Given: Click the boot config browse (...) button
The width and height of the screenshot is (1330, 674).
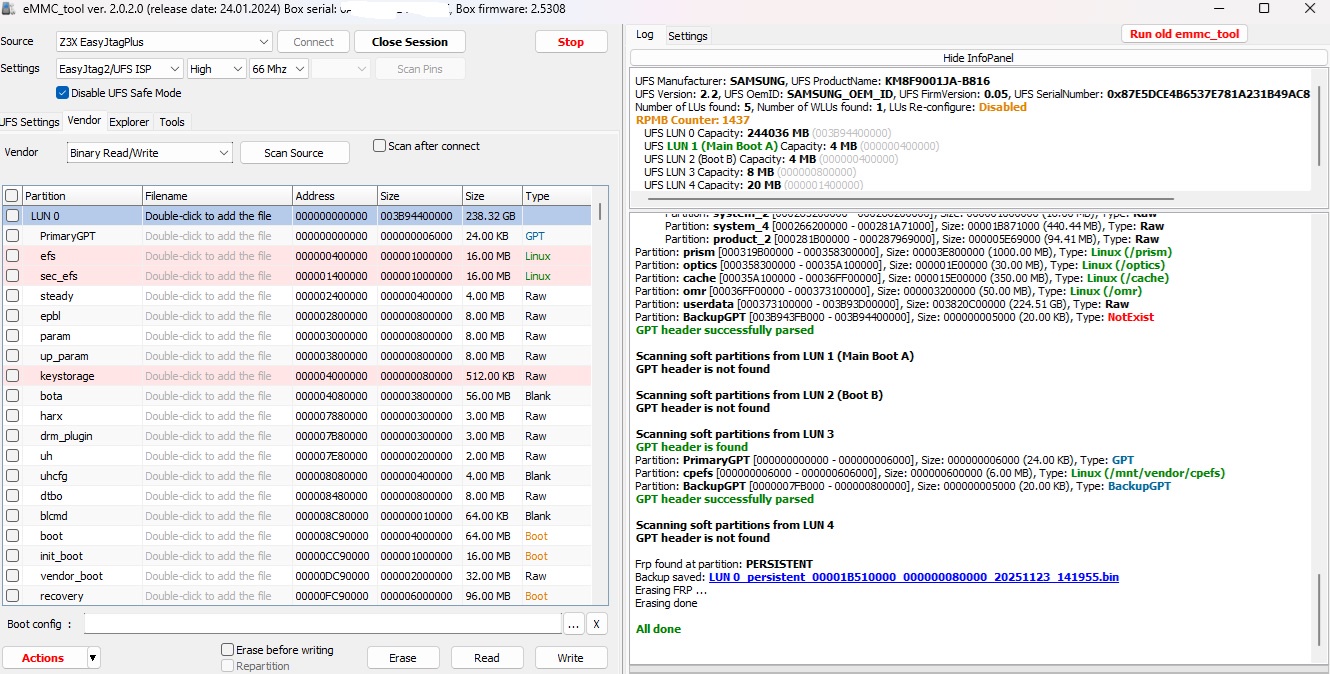Looking at the screenshot, I should pyautogui.click(x=573, y=624).
